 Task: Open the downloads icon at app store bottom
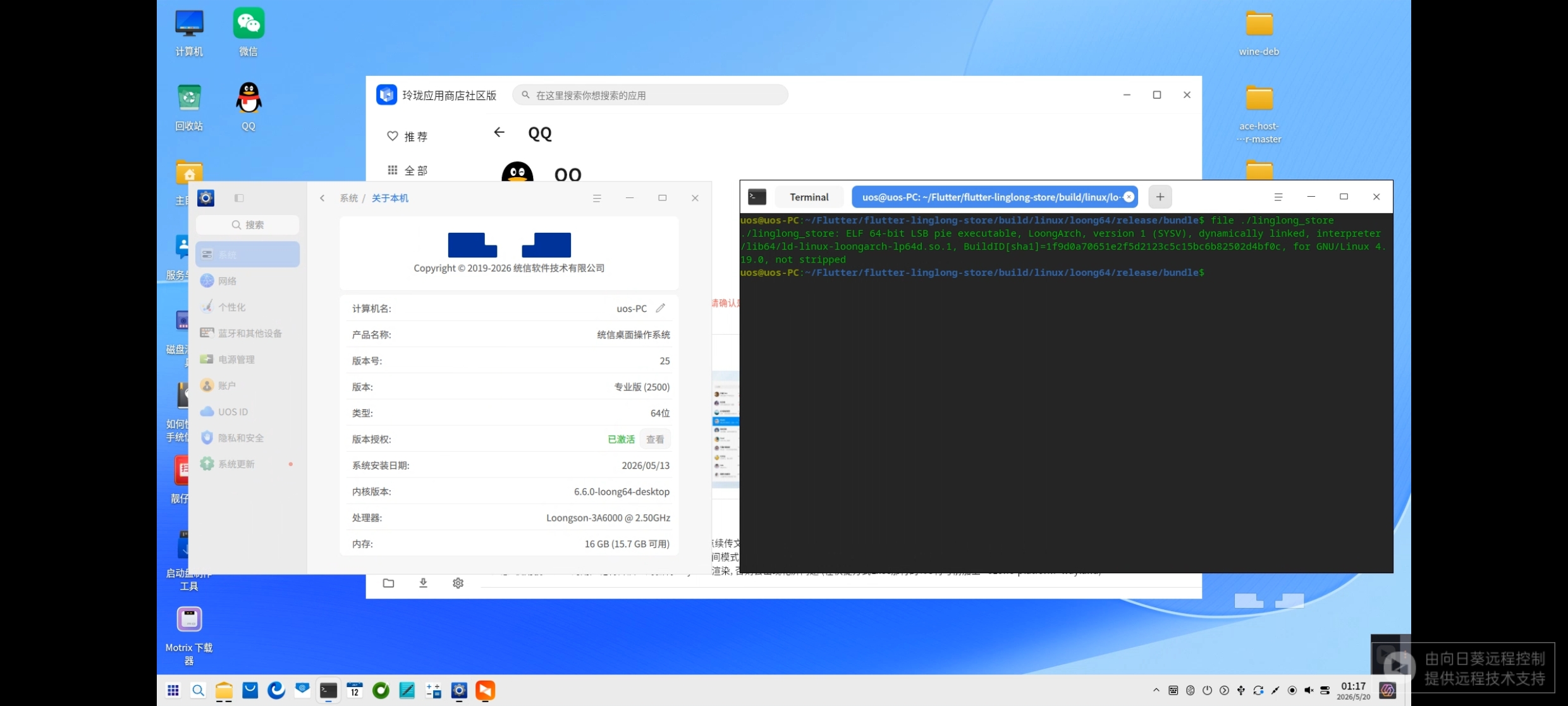[x=423, y=583]
